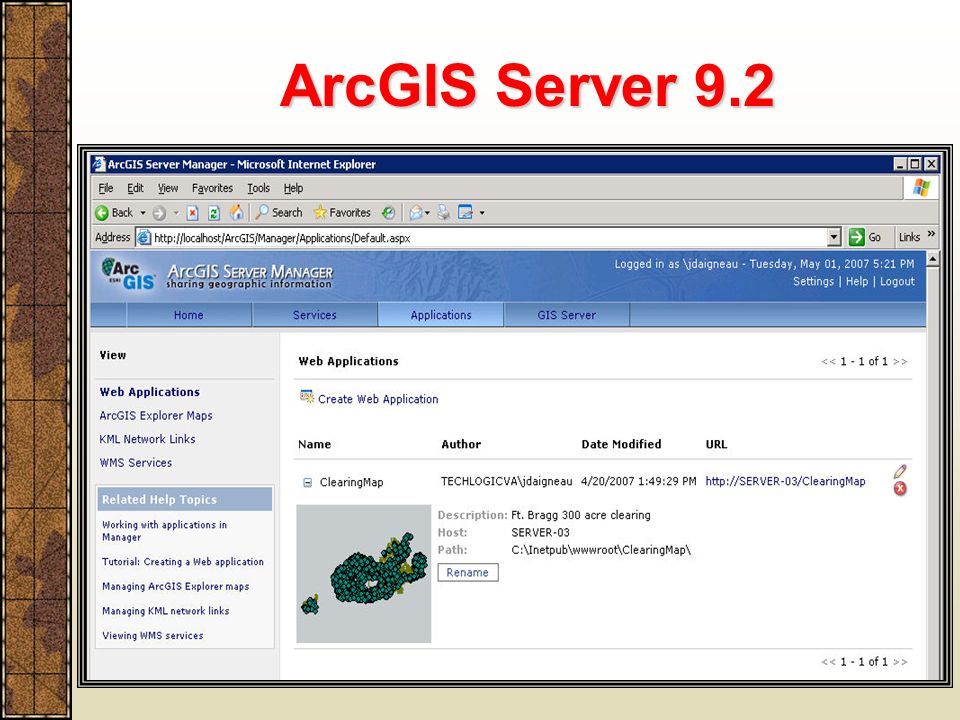Click the Settings link in the header
960x720 pixels.
point(813,282)
